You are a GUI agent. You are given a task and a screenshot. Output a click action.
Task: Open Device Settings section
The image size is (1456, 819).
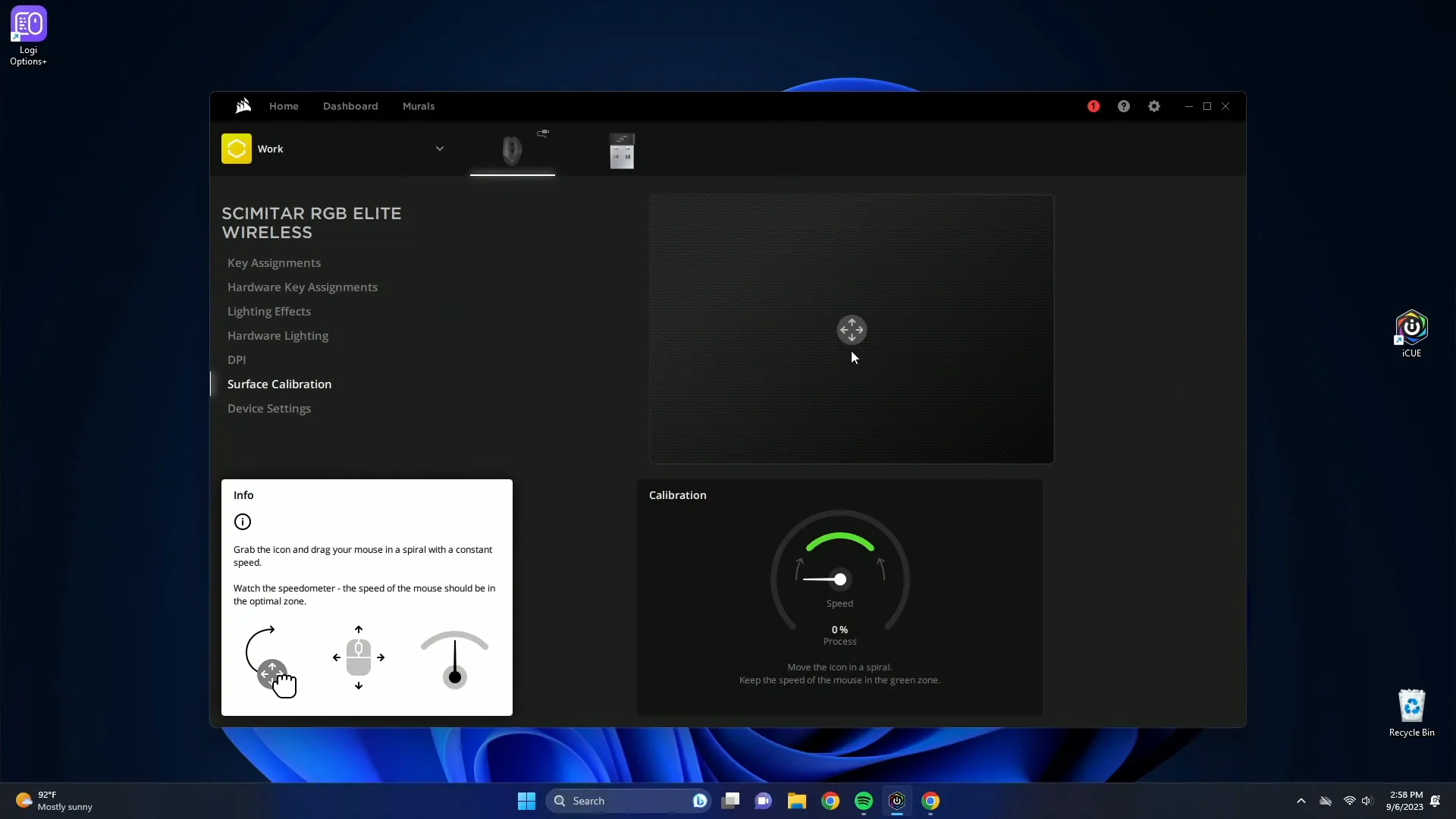(269, 409)
